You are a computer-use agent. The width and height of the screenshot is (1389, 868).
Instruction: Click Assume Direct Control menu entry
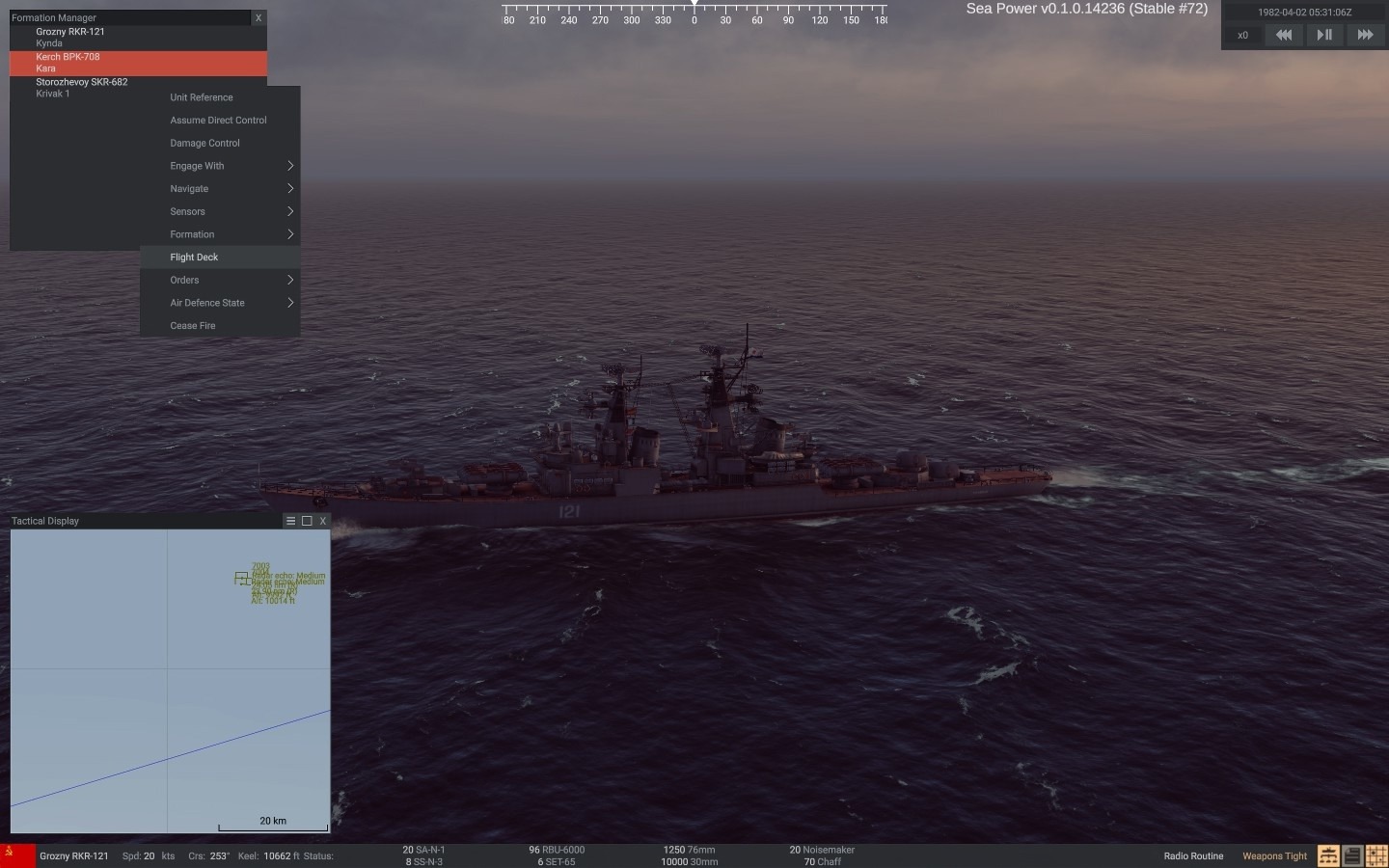218,121
